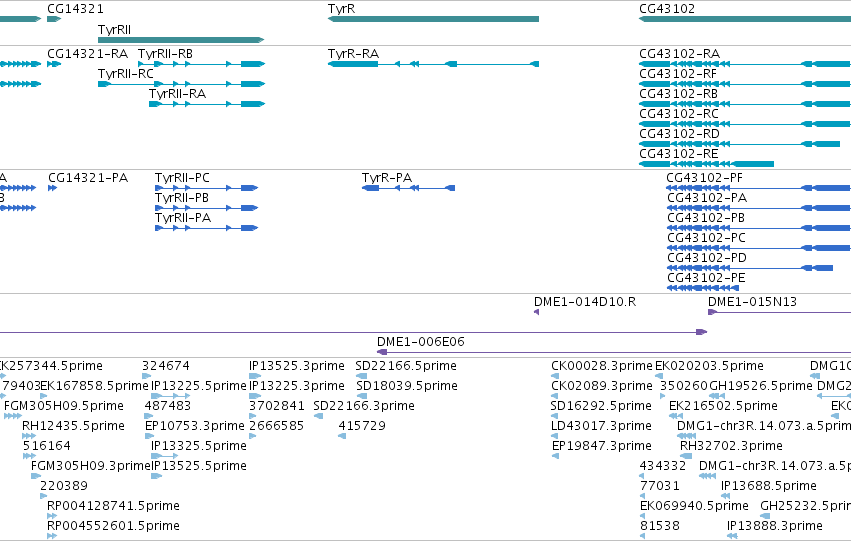Screen dimensions: 851x541
Task: Select the FGM305H09.3prime EST label
Action: (x=91, y=467)
